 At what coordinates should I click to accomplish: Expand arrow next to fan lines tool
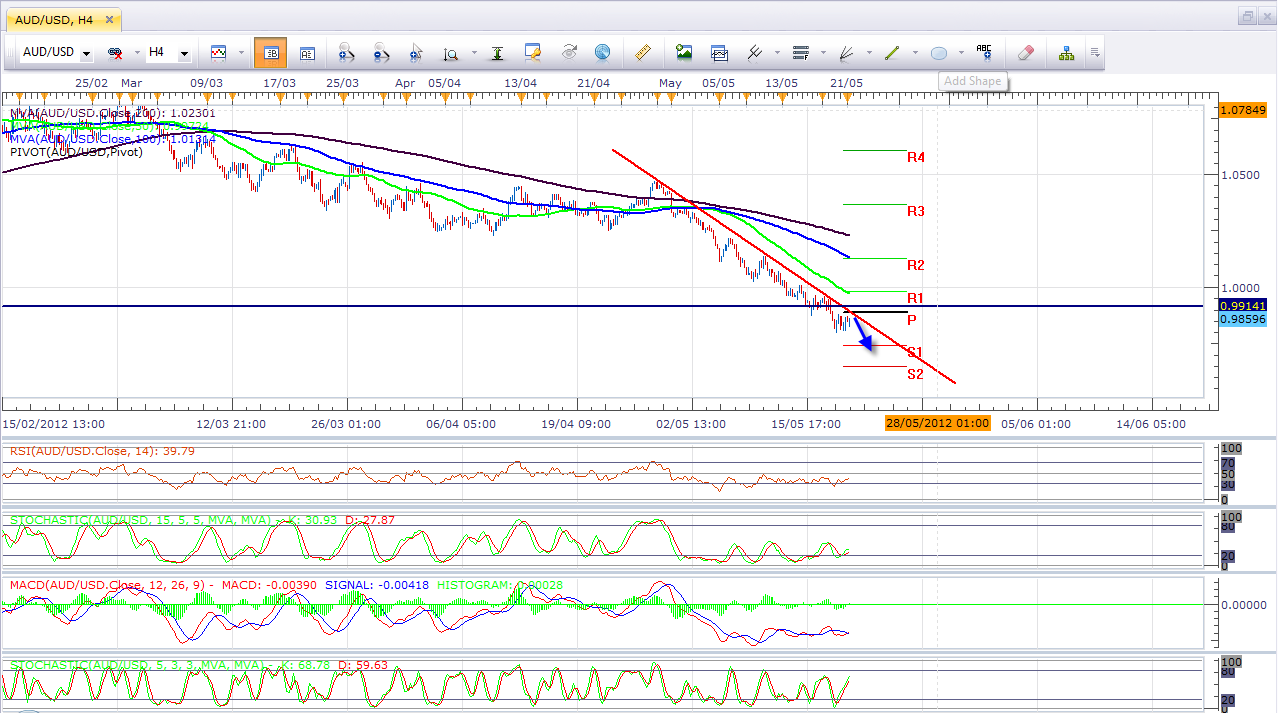coord(868,53)
